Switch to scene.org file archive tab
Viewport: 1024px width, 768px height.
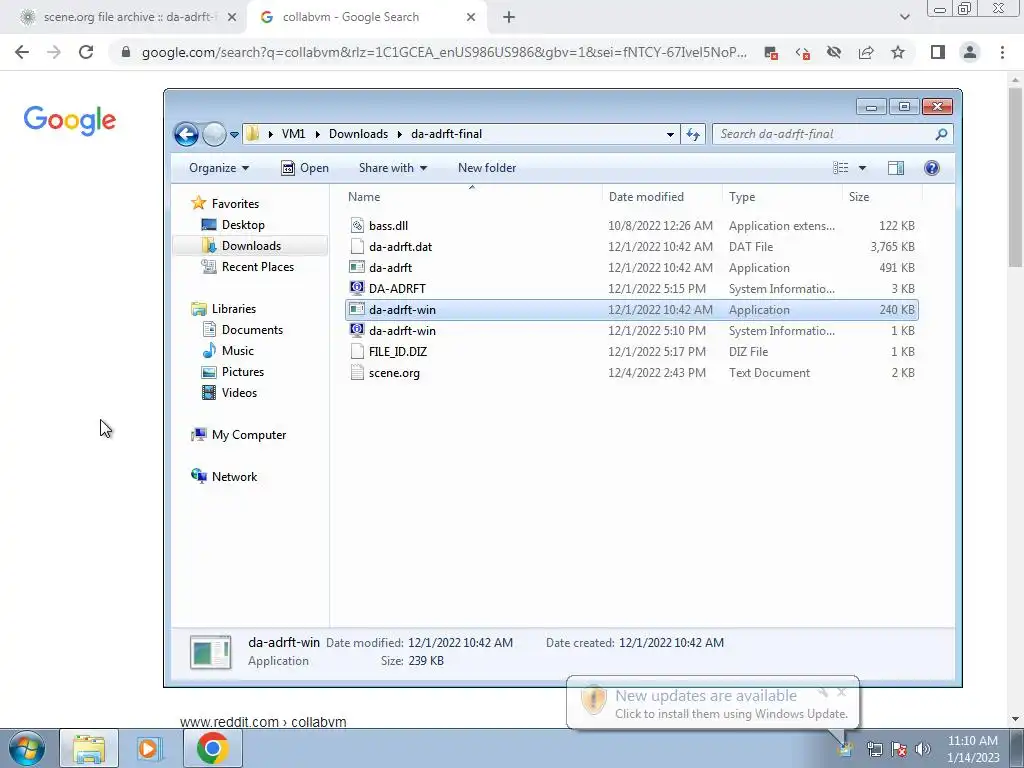pos(126,17)
